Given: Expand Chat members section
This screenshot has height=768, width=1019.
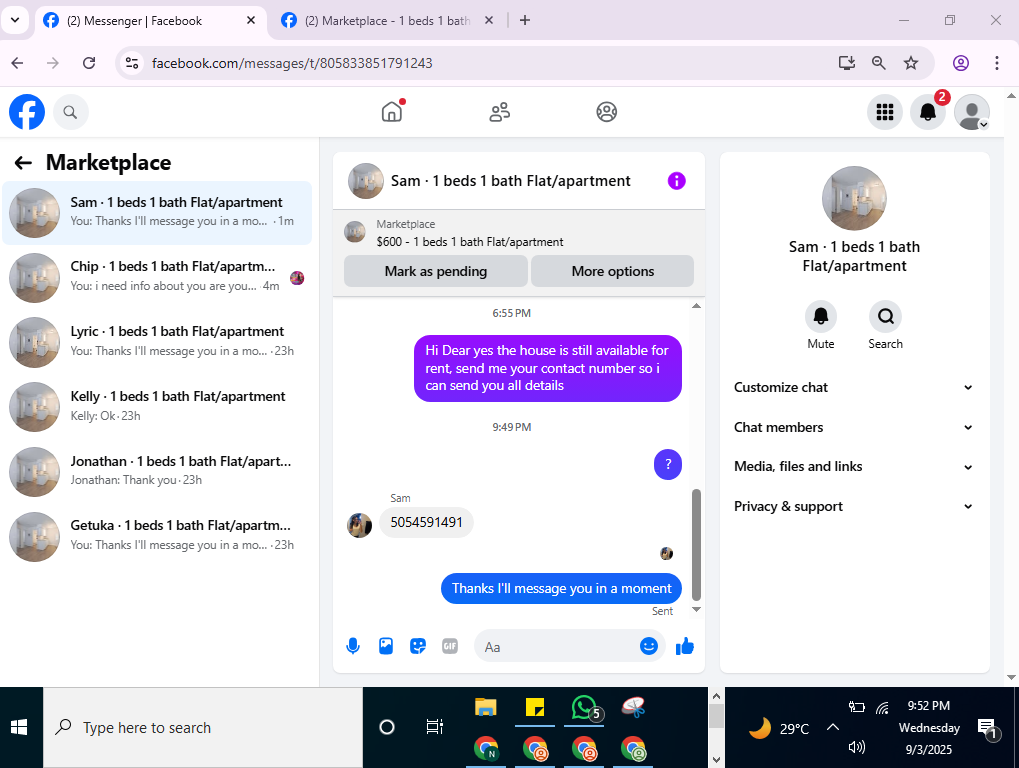Looking at the screenshot, I should point(853,428).
